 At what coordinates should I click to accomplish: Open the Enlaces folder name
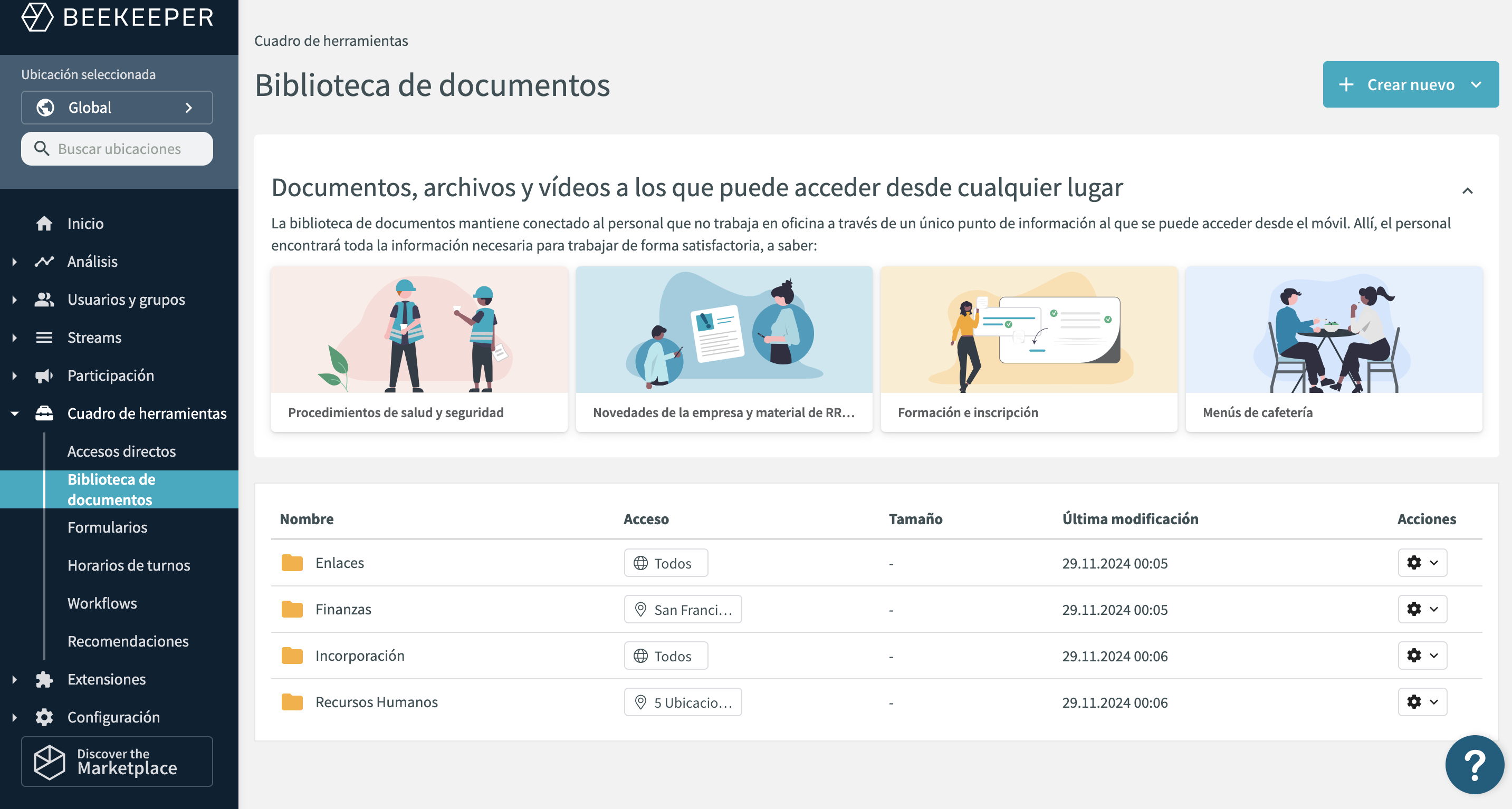340,563
